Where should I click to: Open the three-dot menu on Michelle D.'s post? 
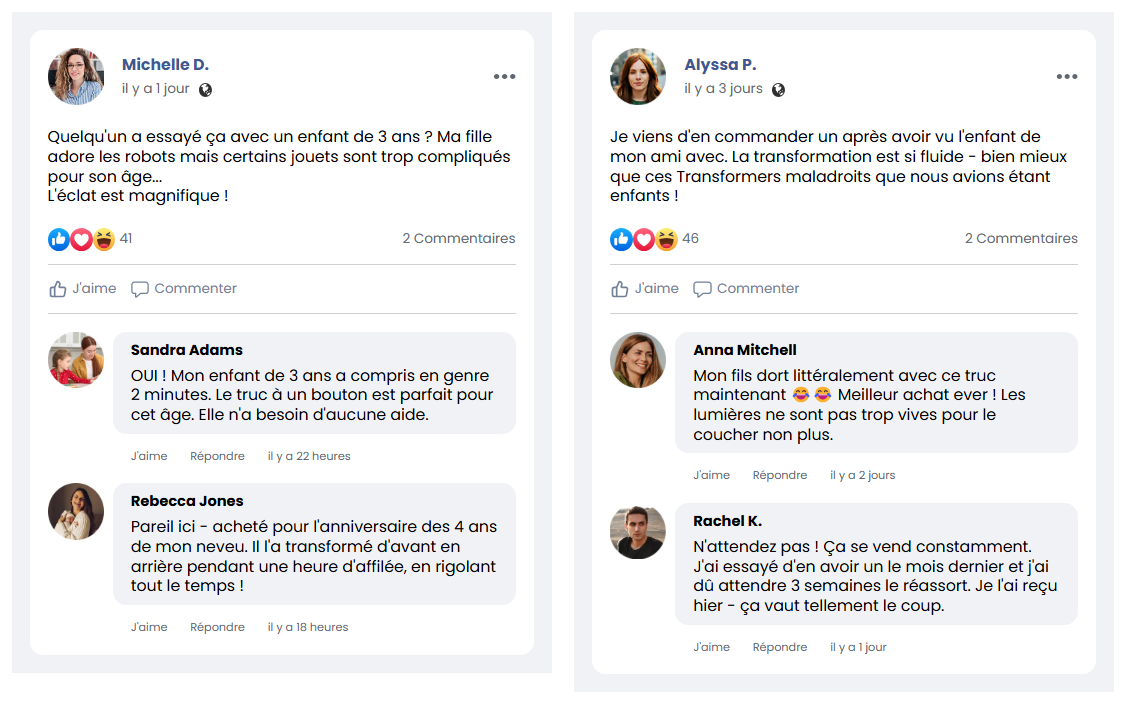tap(504, 77)
